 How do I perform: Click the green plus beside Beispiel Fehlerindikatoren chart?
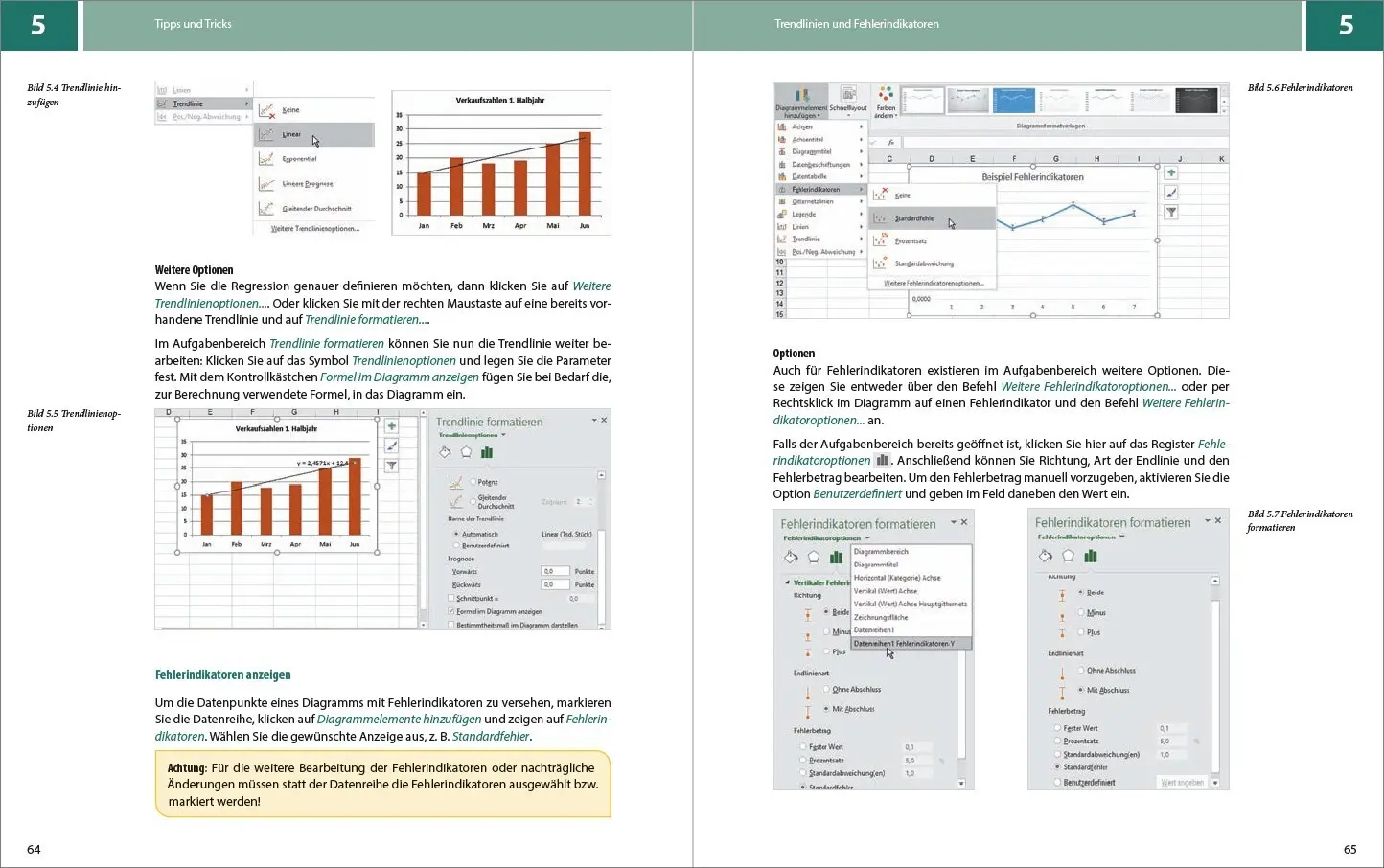point(1171,173)
